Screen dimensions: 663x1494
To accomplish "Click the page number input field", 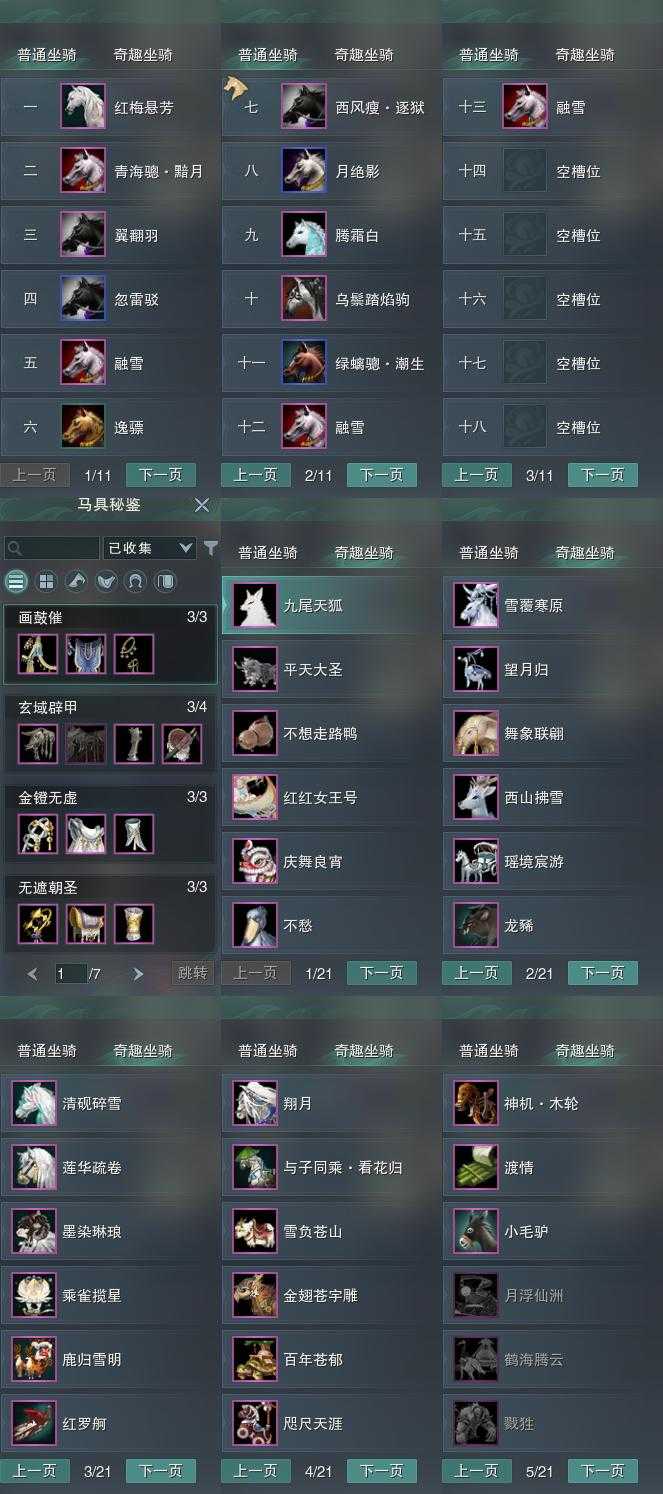I will [x=71, y=973].
